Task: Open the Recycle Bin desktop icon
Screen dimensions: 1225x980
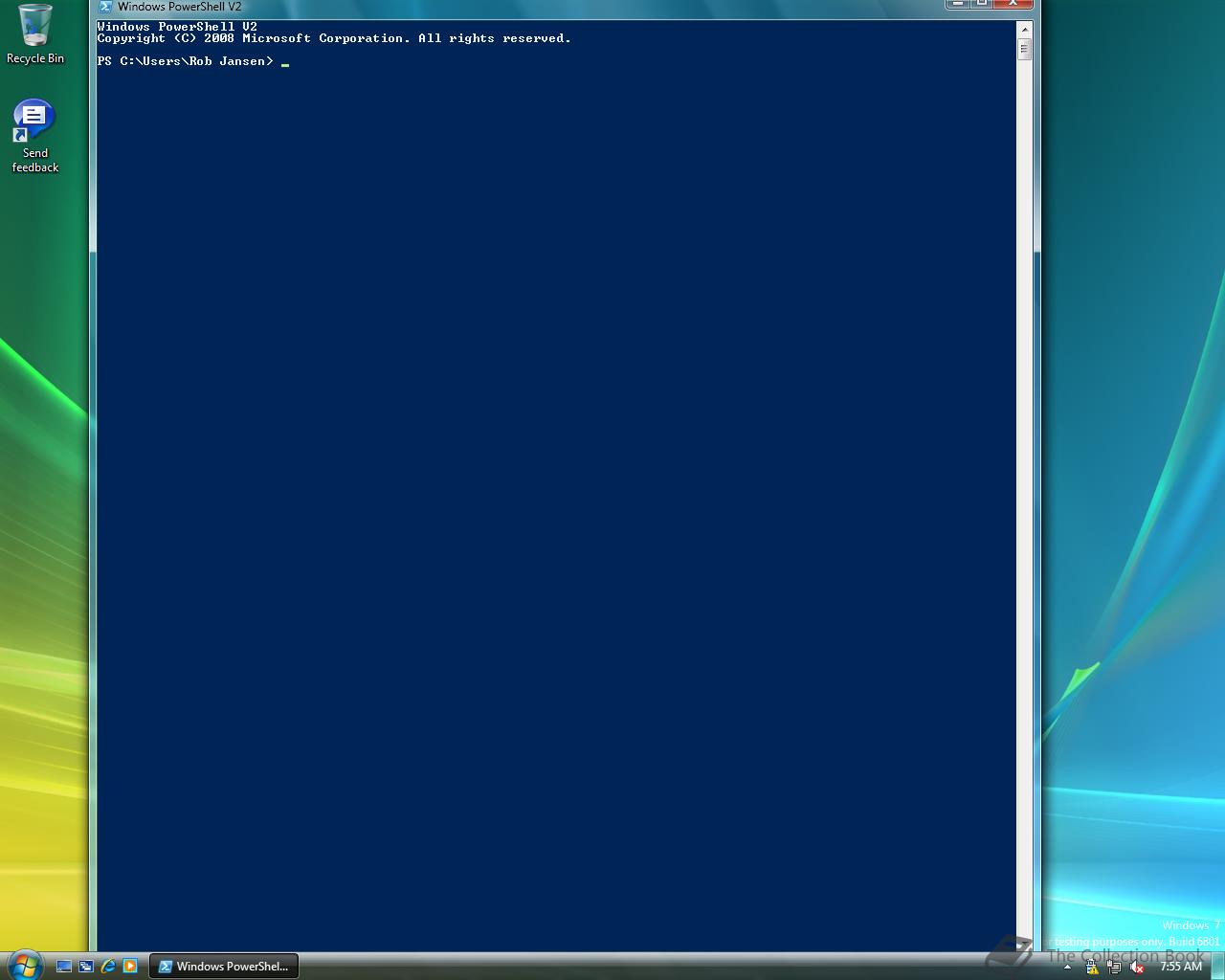Action: point(35,34)
